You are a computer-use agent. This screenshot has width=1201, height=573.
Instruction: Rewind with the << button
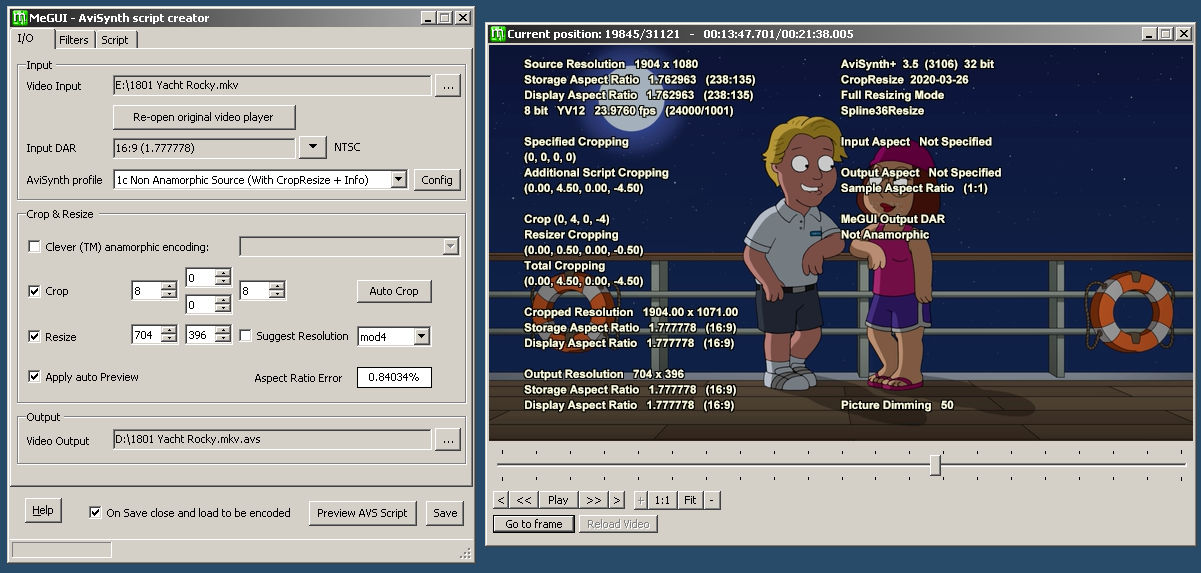524,500
